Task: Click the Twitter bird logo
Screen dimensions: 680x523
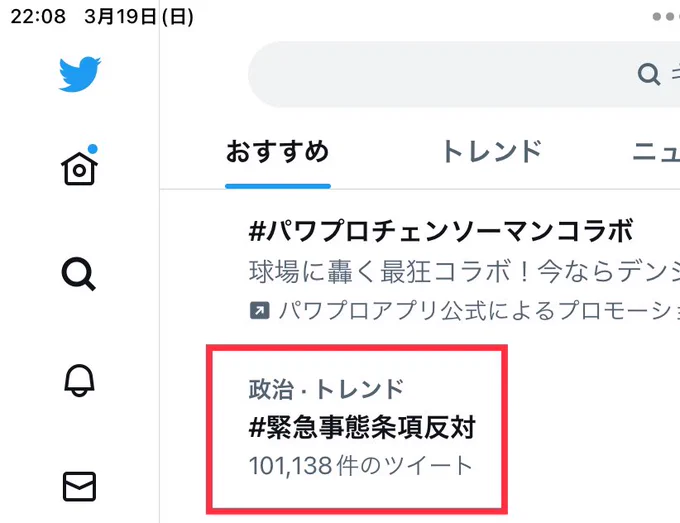Action: coord(80,74)
